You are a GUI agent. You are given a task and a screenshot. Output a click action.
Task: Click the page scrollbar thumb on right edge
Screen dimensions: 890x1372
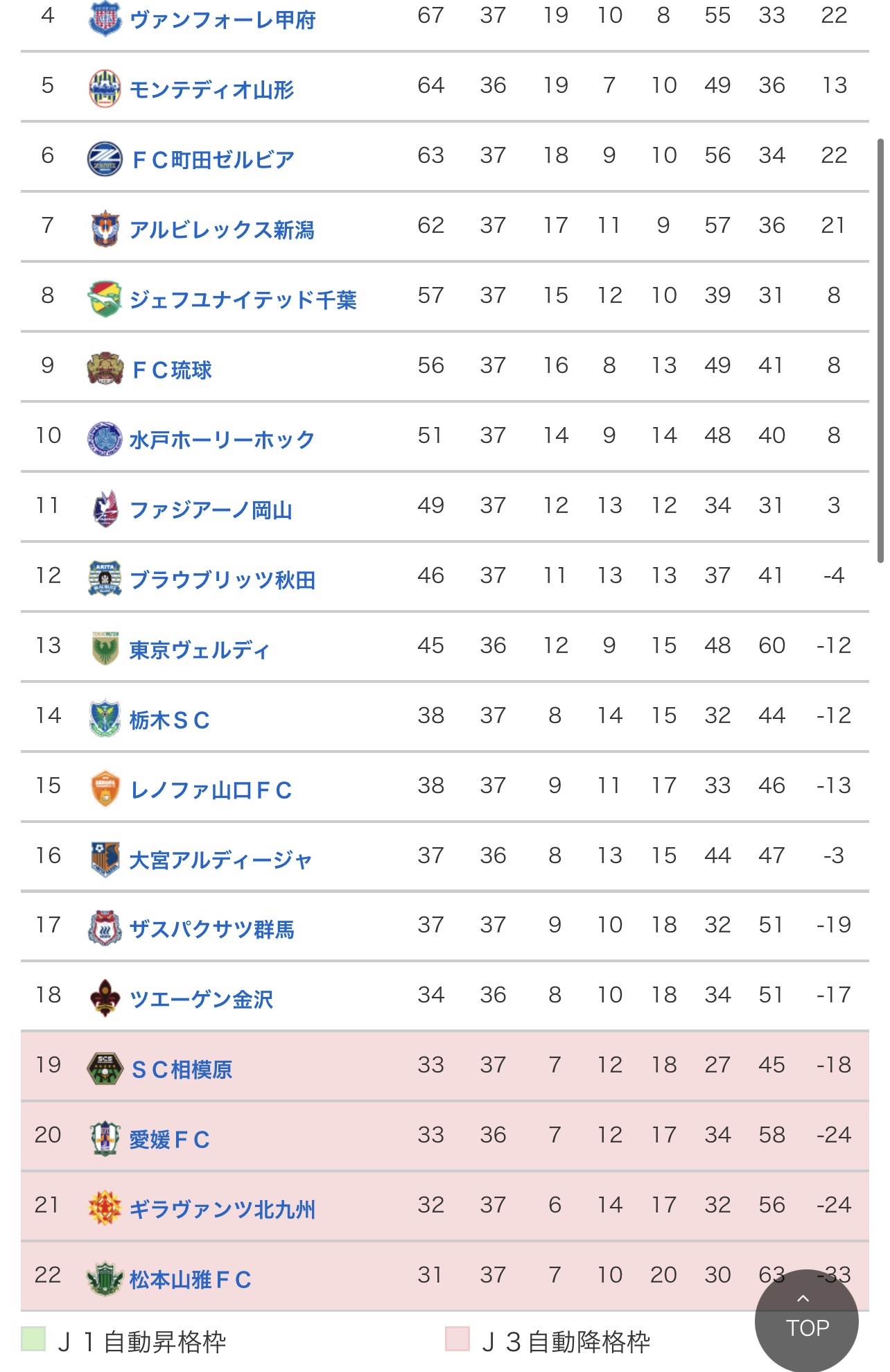pos(880,350)
